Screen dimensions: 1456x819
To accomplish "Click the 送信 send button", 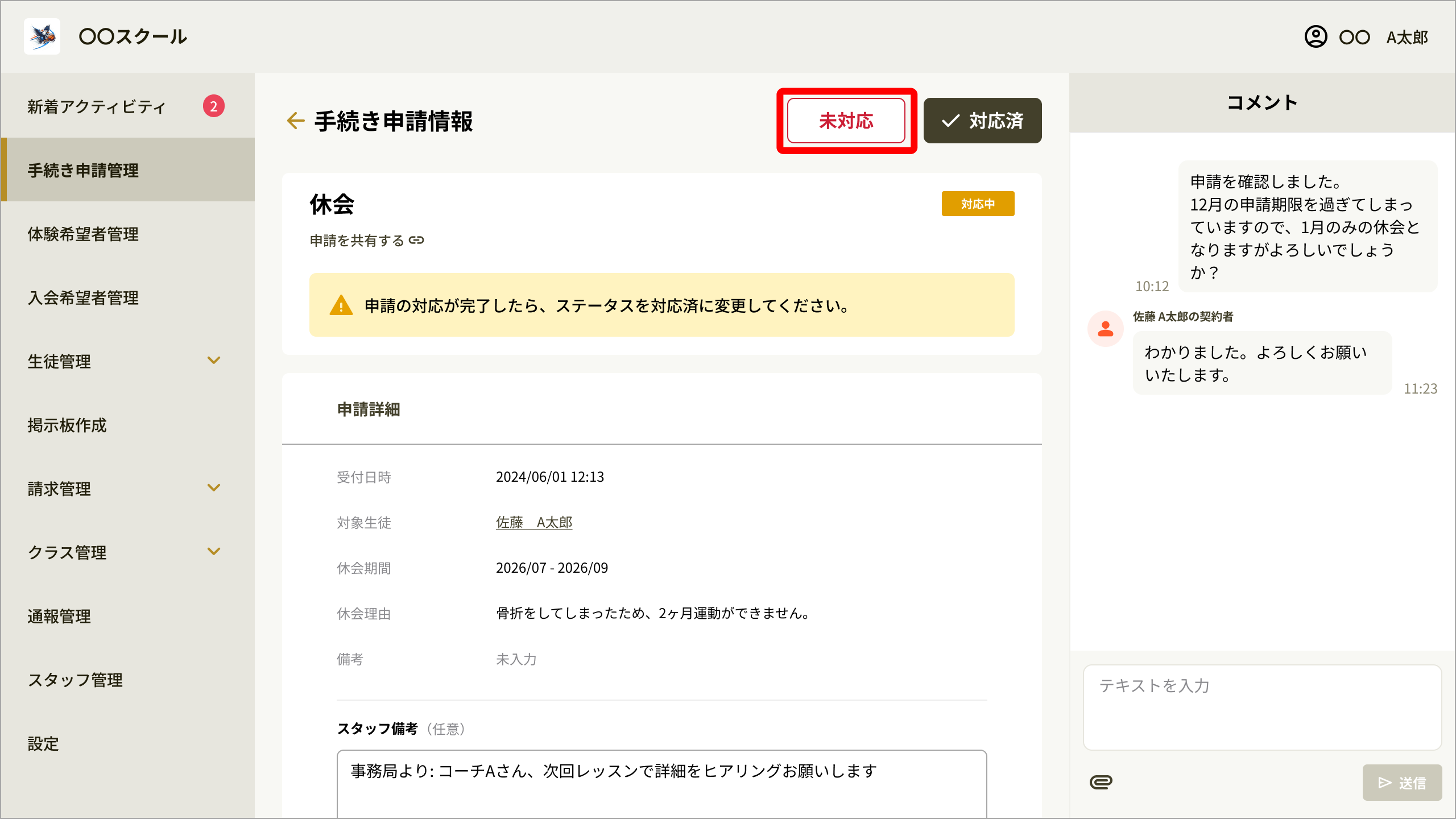I will point(1402,783).
